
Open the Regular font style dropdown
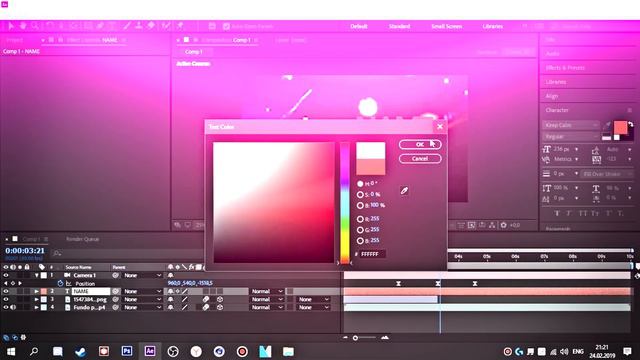click(x=571, y=137)
